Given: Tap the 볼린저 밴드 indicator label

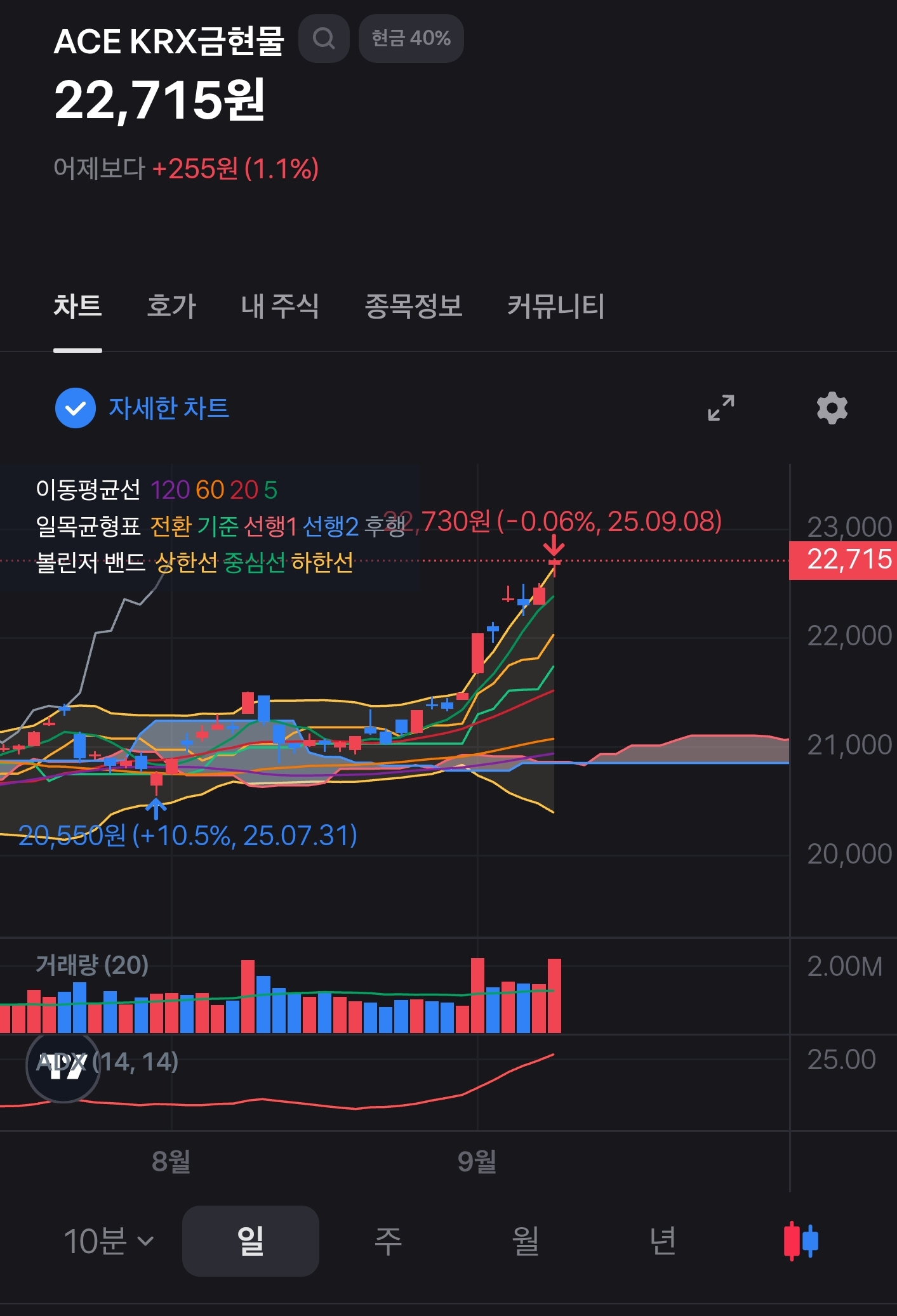Looking at the screenshot, I should point(91,562).
